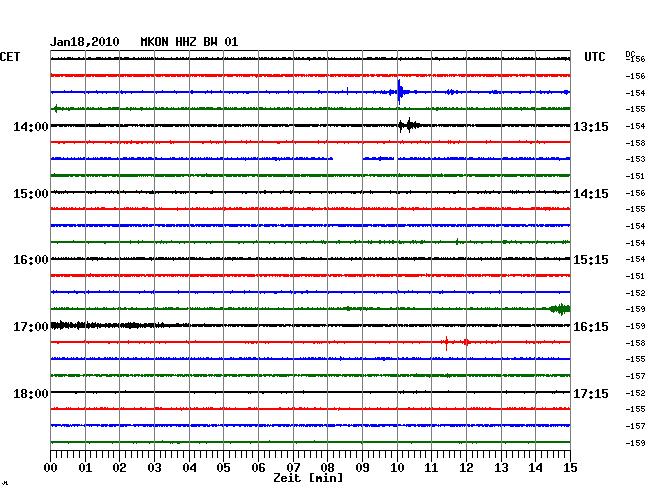Click the Zeit [min] axis title
Image resolution: width=650 pixels, height=494 pixels.
[308, 478]
